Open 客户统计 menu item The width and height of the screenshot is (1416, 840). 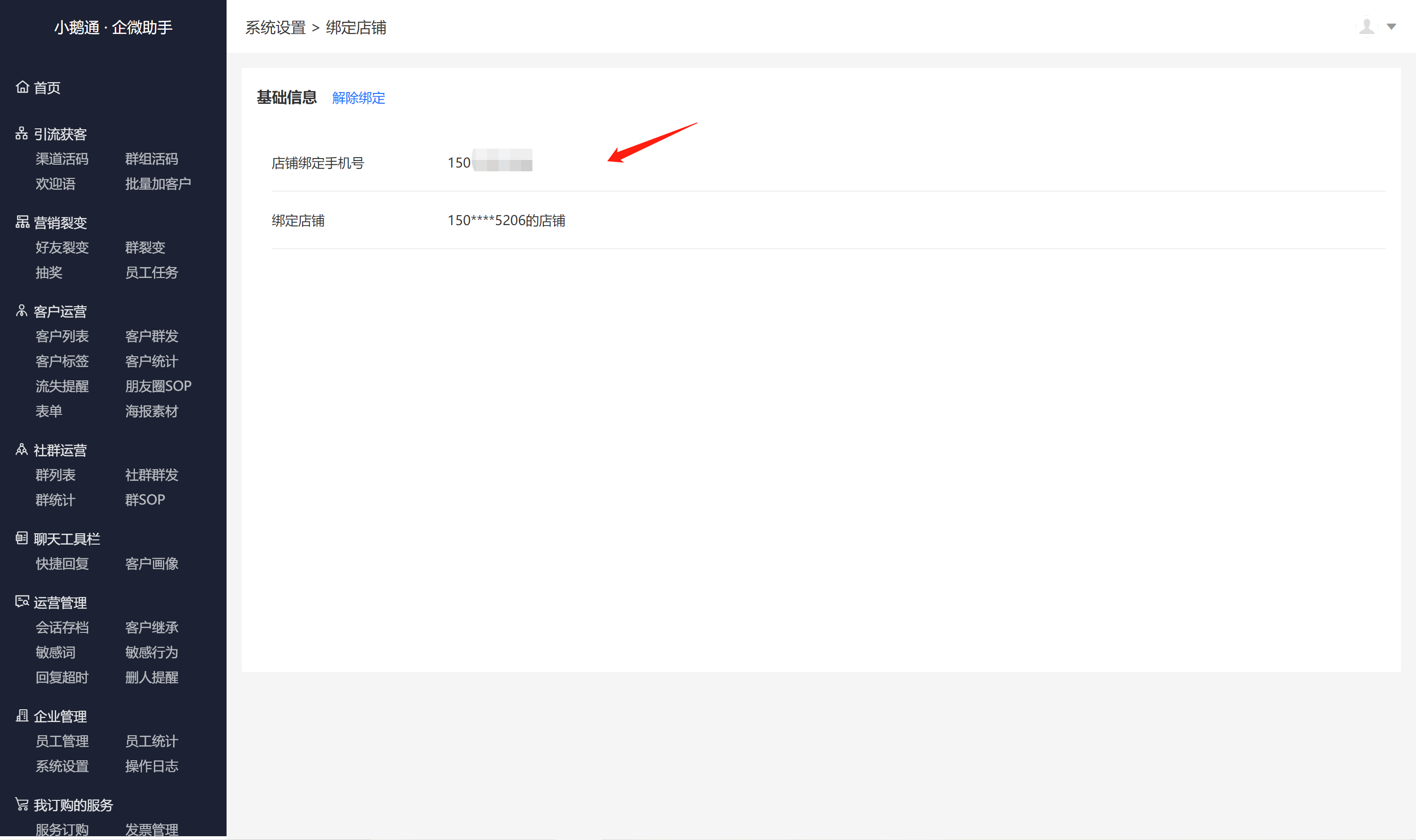pyautogui.click(x=152, y=361)
